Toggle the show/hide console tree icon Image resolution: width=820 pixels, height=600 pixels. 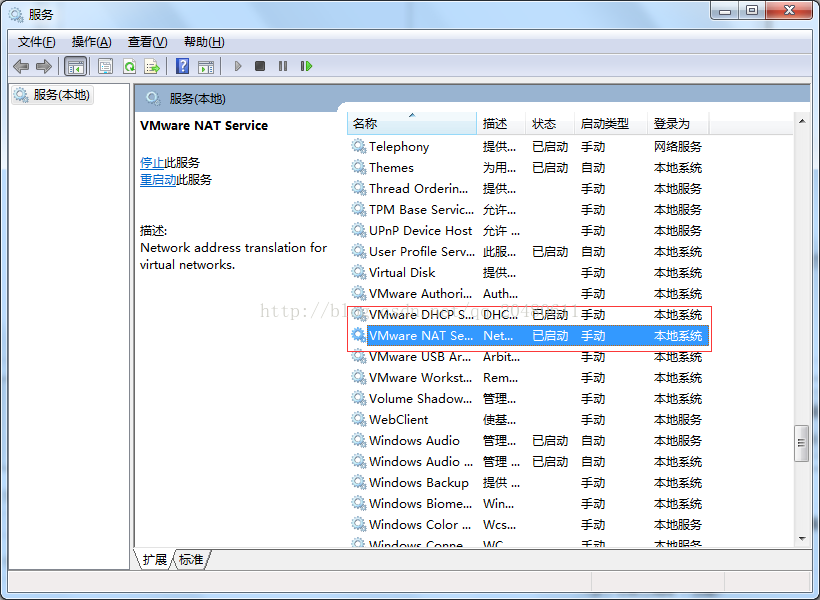[75, 66]
